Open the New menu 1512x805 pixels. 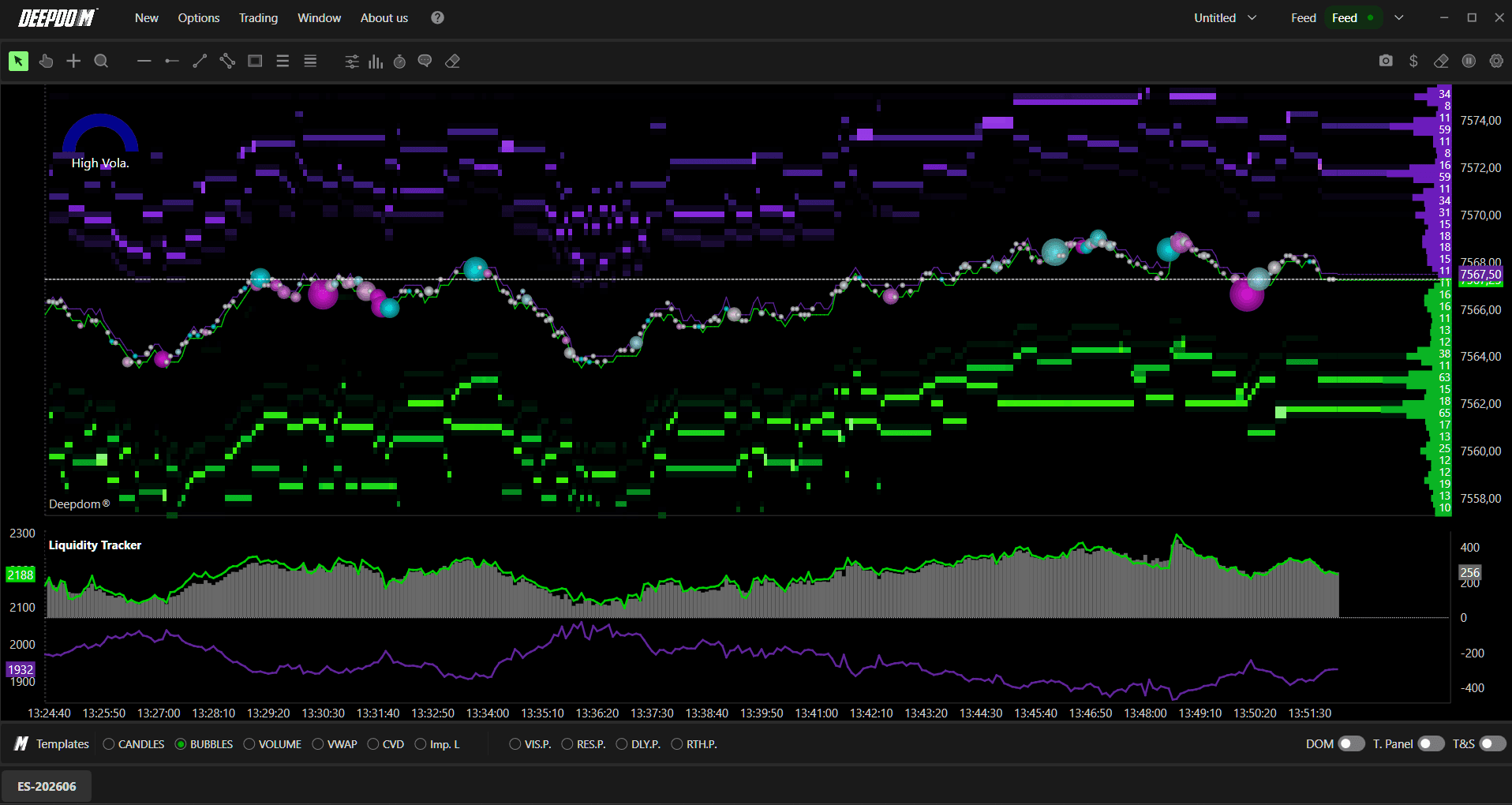tap(146, 17)
